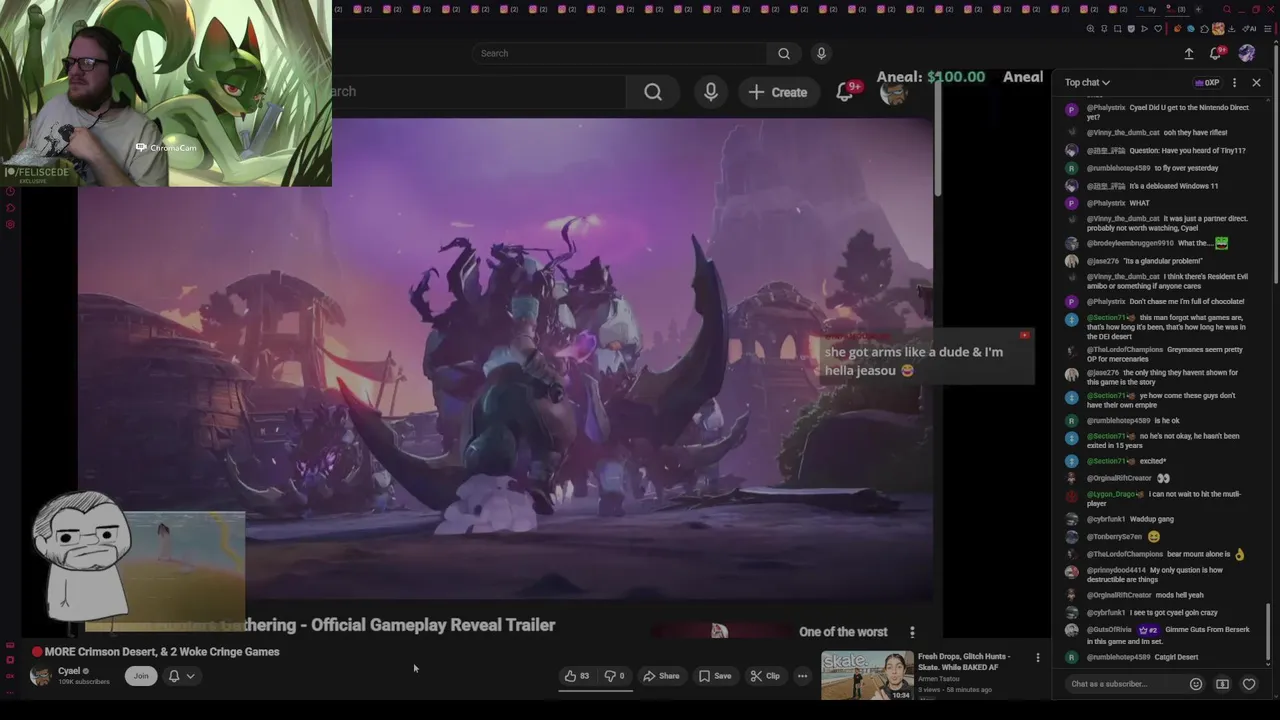Viewport: 1280px width, 720px height.
Task: Open options menu for Fresh Drops video
Action: (1037, 658)
